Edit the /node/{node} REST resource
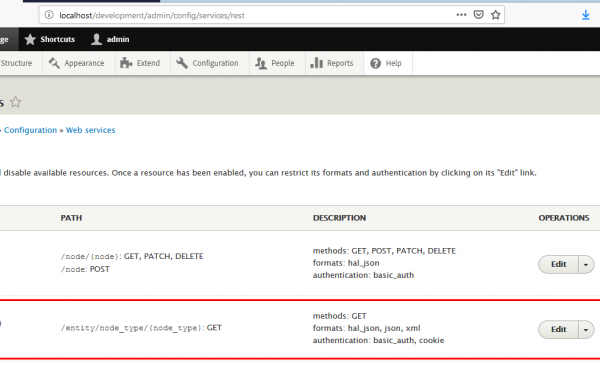The height and width of the screenshot is (365, 600). (558, 264)
